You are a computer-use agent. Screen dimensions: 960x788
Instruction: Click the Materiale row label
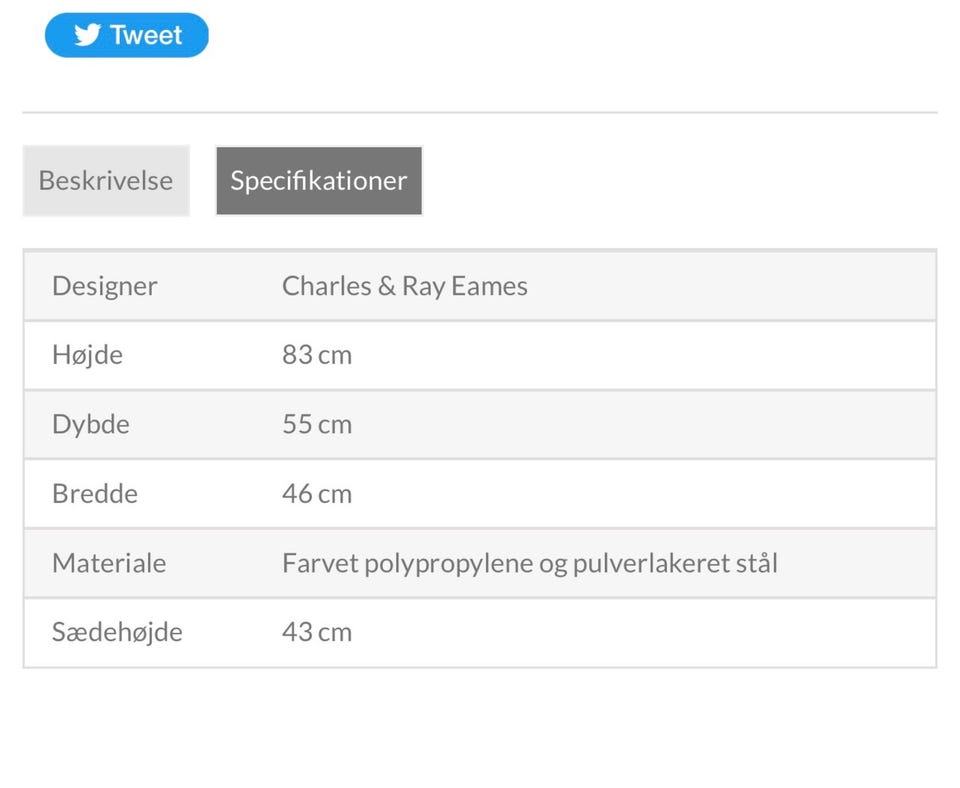pos(109,563)
